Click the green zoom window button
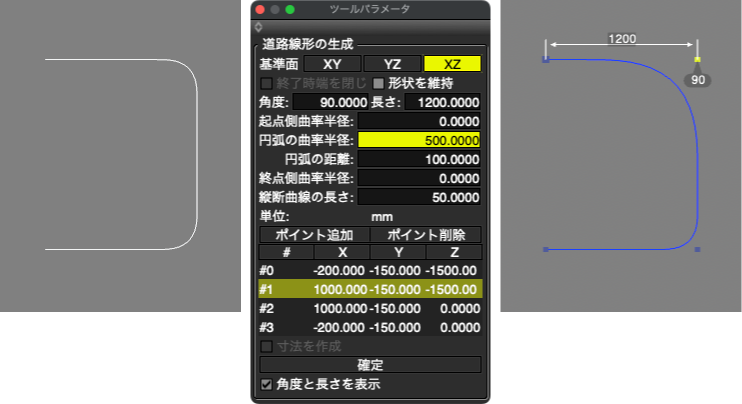Image resolution: width=742 pixels, height=404 pixels. click(290, 9)
